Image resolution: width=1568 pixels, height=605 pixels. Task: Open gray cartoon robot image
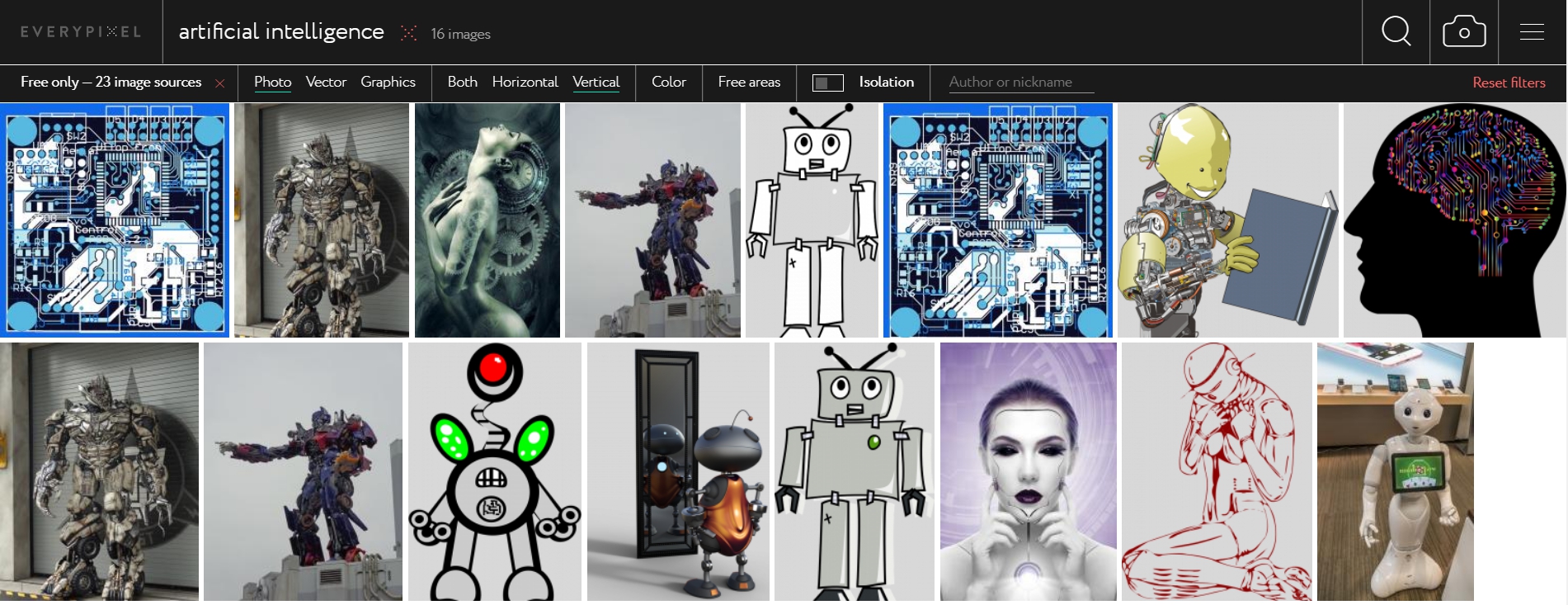855,471
